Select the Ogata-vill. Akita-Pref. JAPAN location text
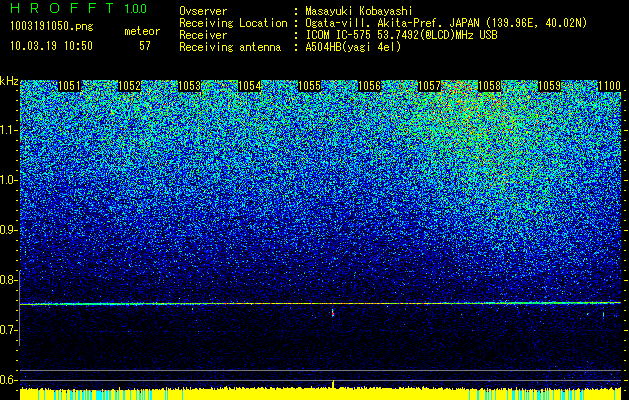 [x=446, y=23]
